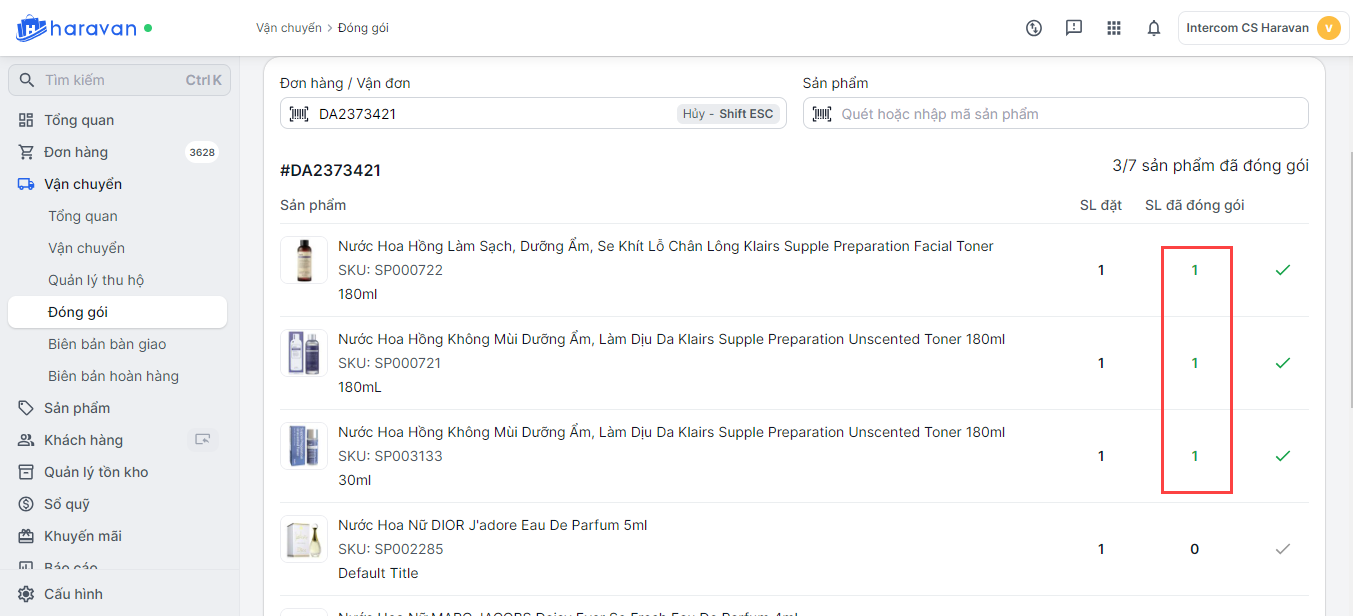The width and height of the screenshot is (1353, 616).
Task: Open Intercom CS Haravan account dropdown
Action: point(1263,28)
